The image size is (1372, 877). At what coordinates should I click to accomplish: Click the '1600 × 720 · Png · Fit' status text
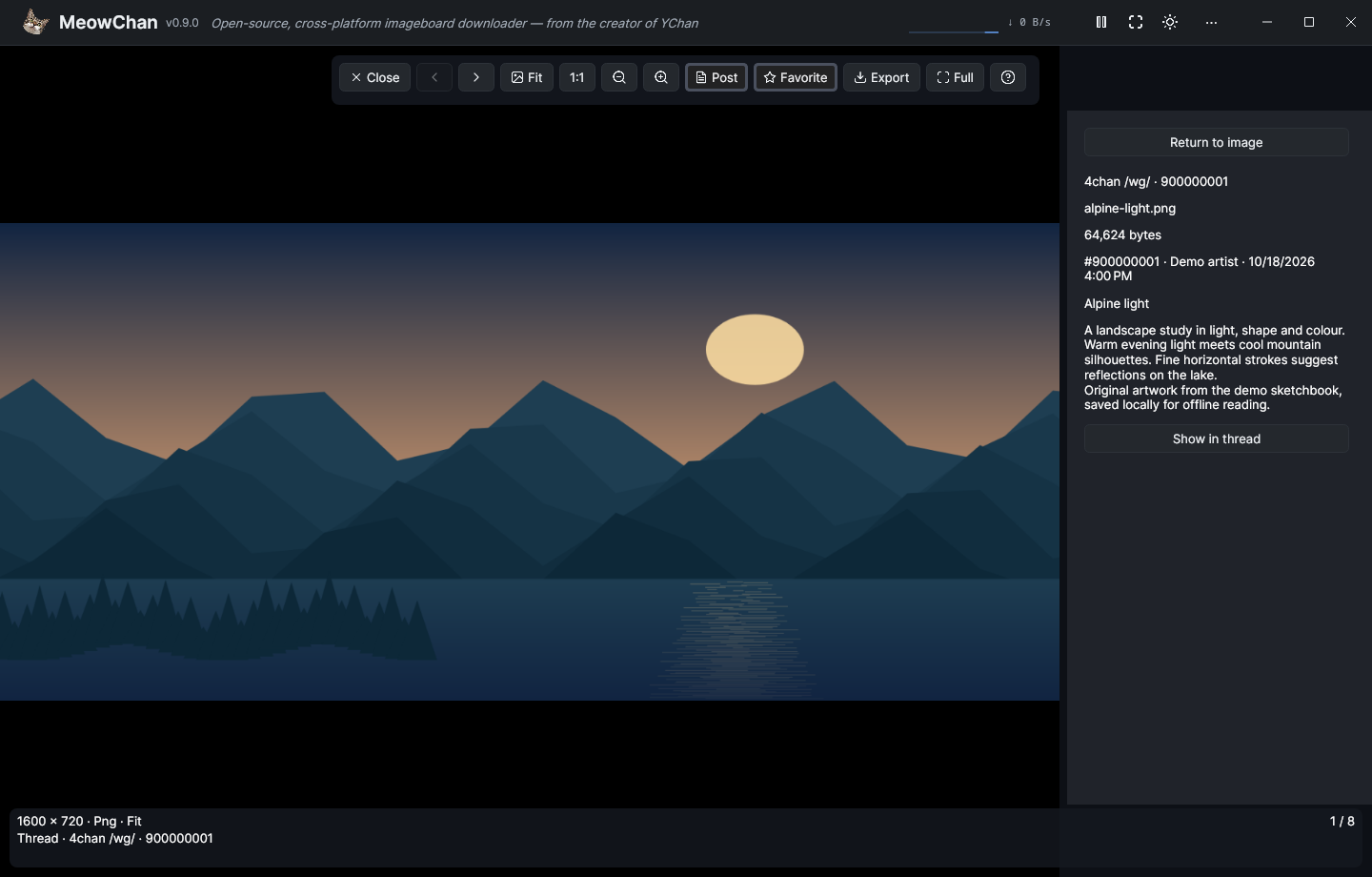(79, 821)
